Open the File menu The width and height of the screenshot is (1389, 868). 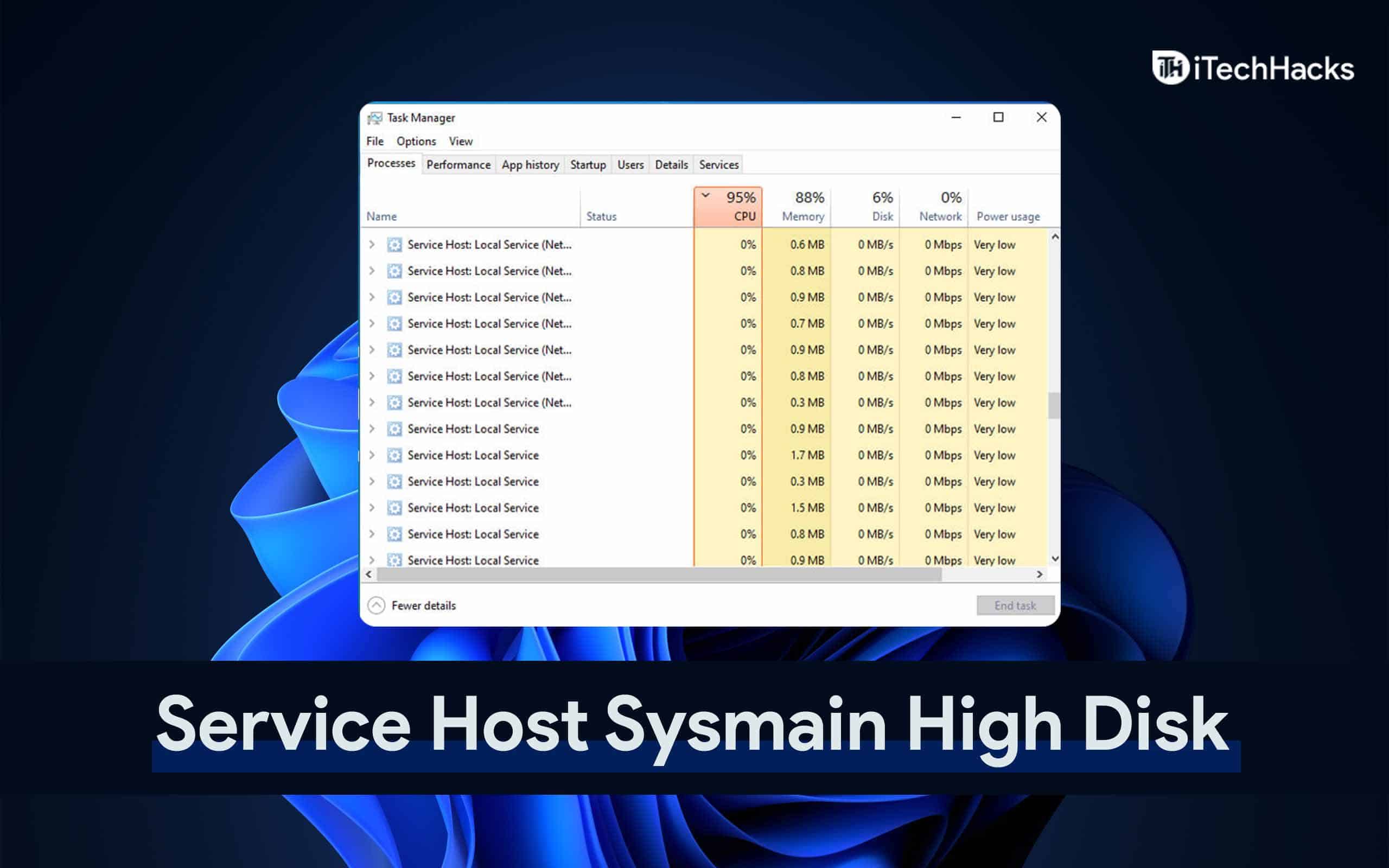375,140
